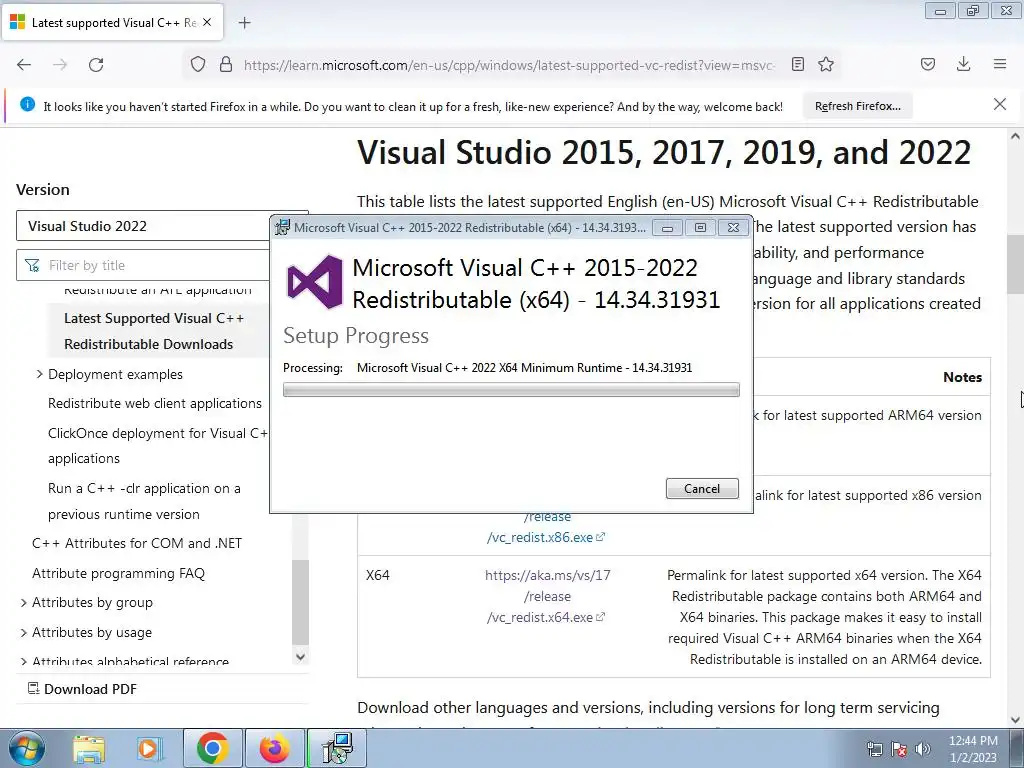This screenshot has height=768, width=1024.
Task: Expand Attributes by group node
Action: (x=24, y=603)
